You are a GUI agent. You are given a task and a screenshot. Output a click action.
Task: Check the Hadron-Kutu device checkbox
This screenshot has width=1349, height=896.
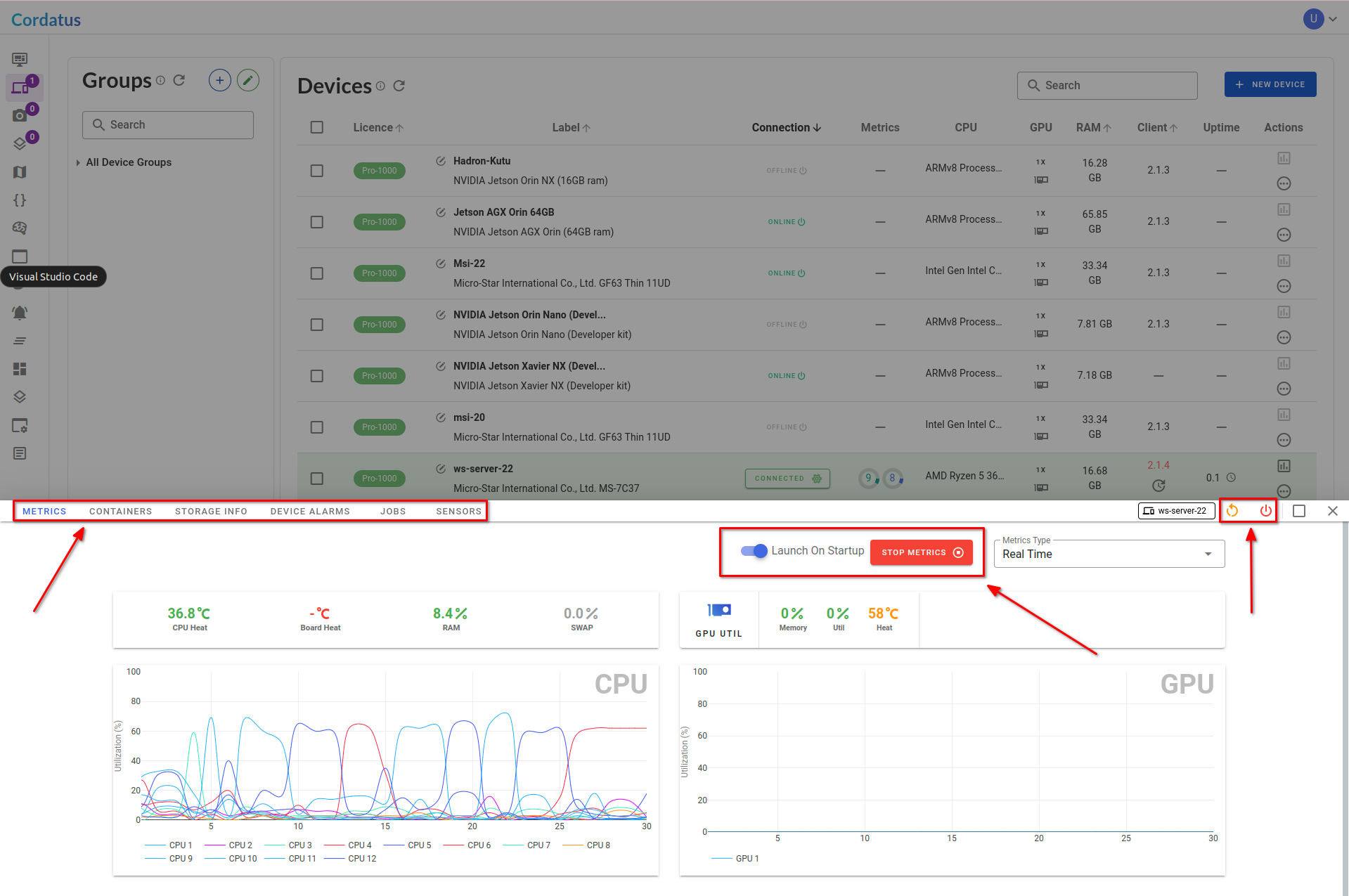tap(317, 171)
